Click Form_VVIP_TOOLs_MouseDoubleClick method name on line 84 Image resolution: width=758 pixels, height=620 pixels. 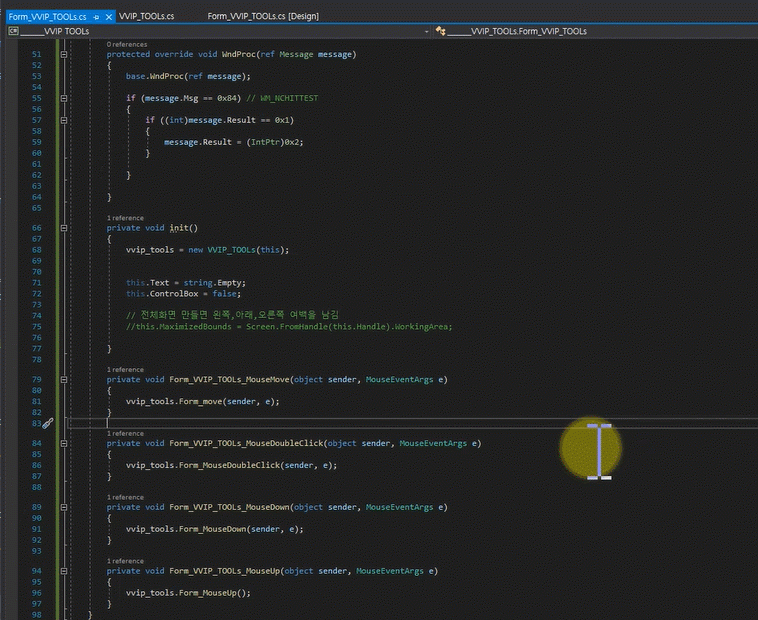point(246,444)
